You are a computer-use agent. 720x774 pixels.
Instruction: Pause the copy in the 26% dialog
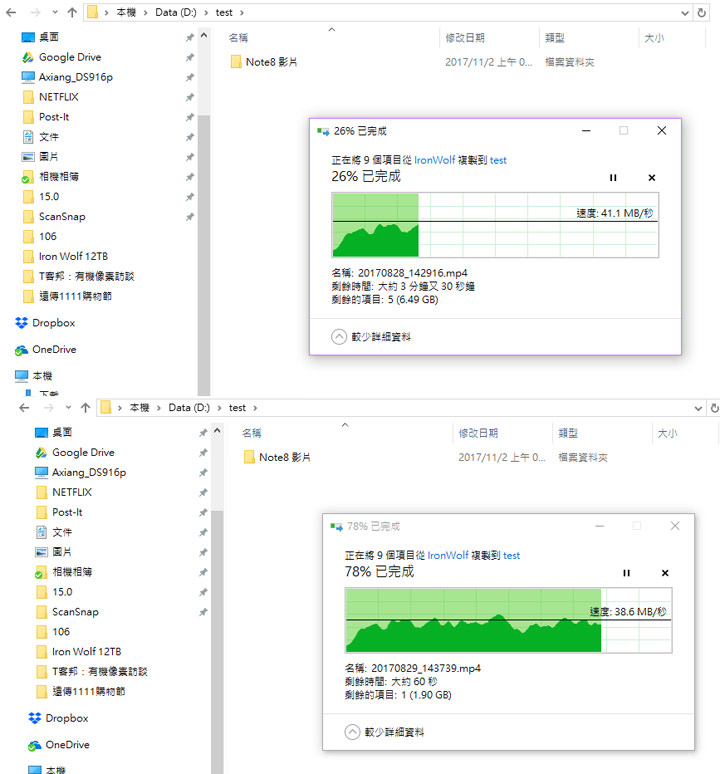(613, 178)
